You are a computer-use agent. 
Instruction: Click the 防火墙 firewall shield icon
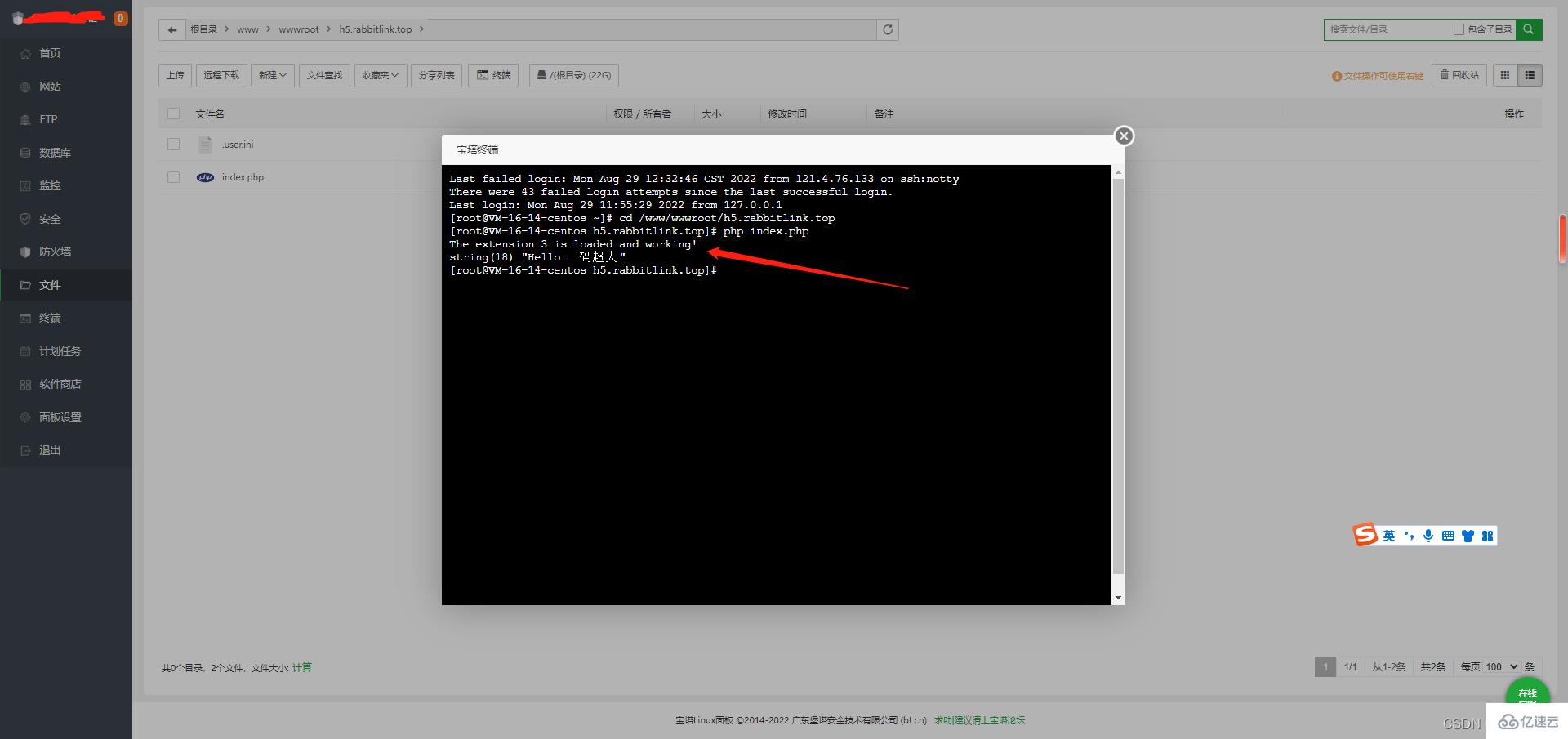[x=25, y=252]
